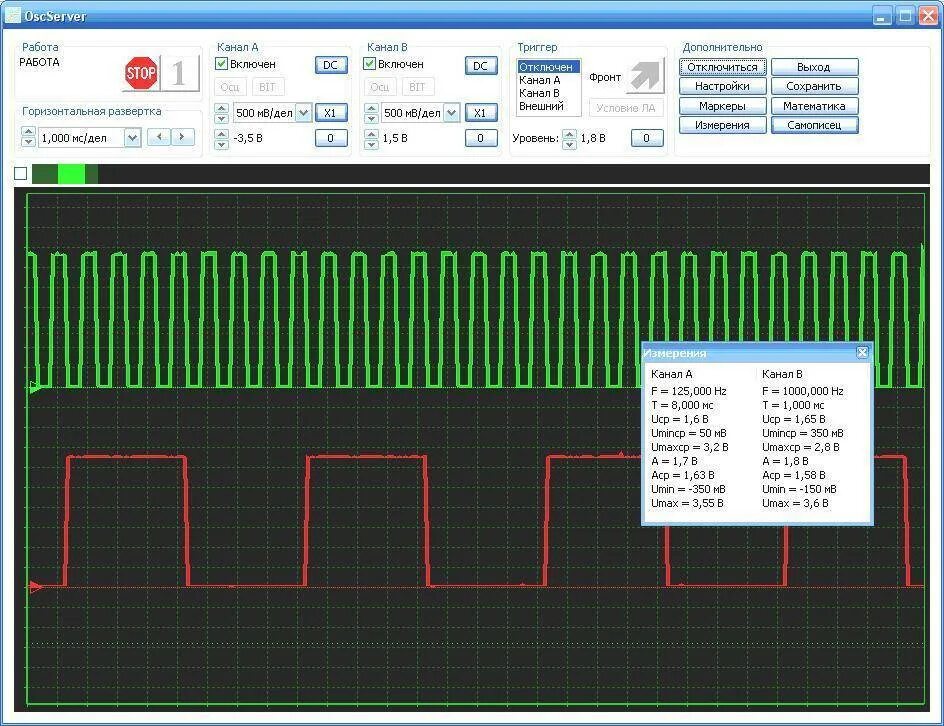Shift horizontal sweep left with arrow button
Viewport: 944px width, 726px height.
coord(159,137)
